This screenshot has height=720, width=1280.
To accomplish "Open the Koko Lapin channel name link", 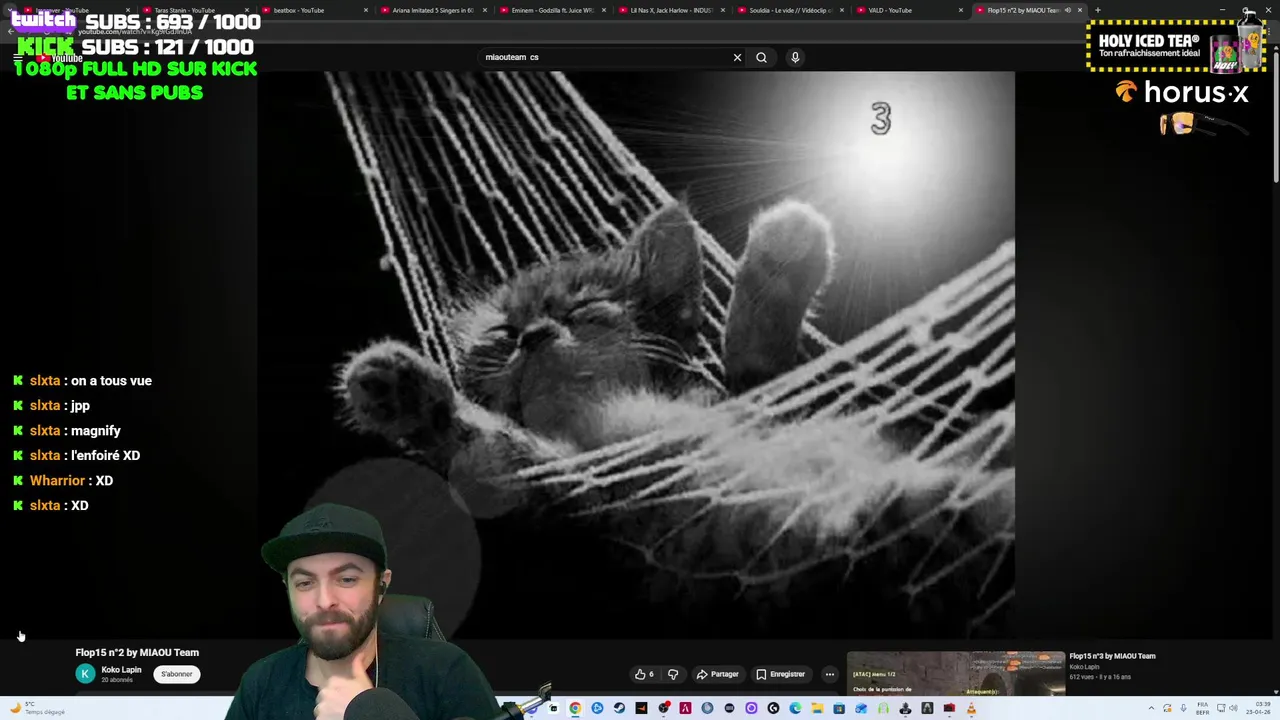I will click(x=121, y=670).
